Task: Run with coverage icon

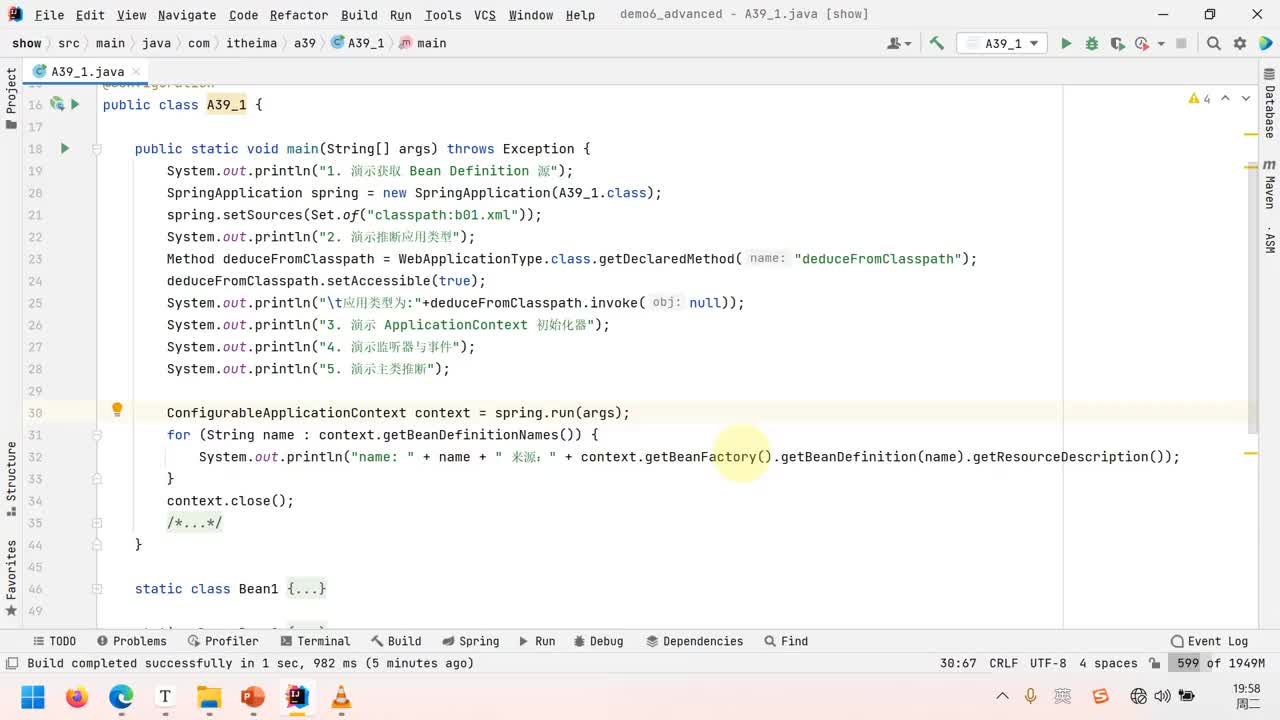Action: (x=1116, y=43)
